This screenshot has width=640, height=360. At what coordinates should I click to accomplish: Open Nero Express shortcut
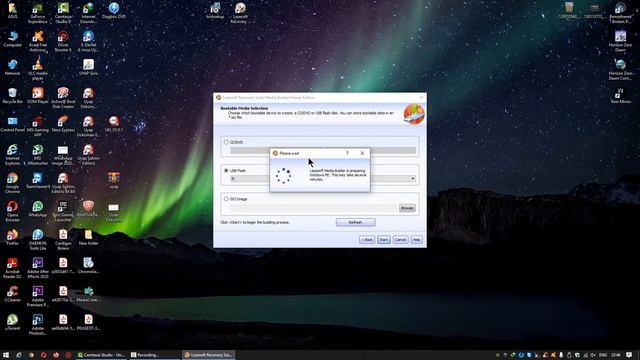(63, 124)
